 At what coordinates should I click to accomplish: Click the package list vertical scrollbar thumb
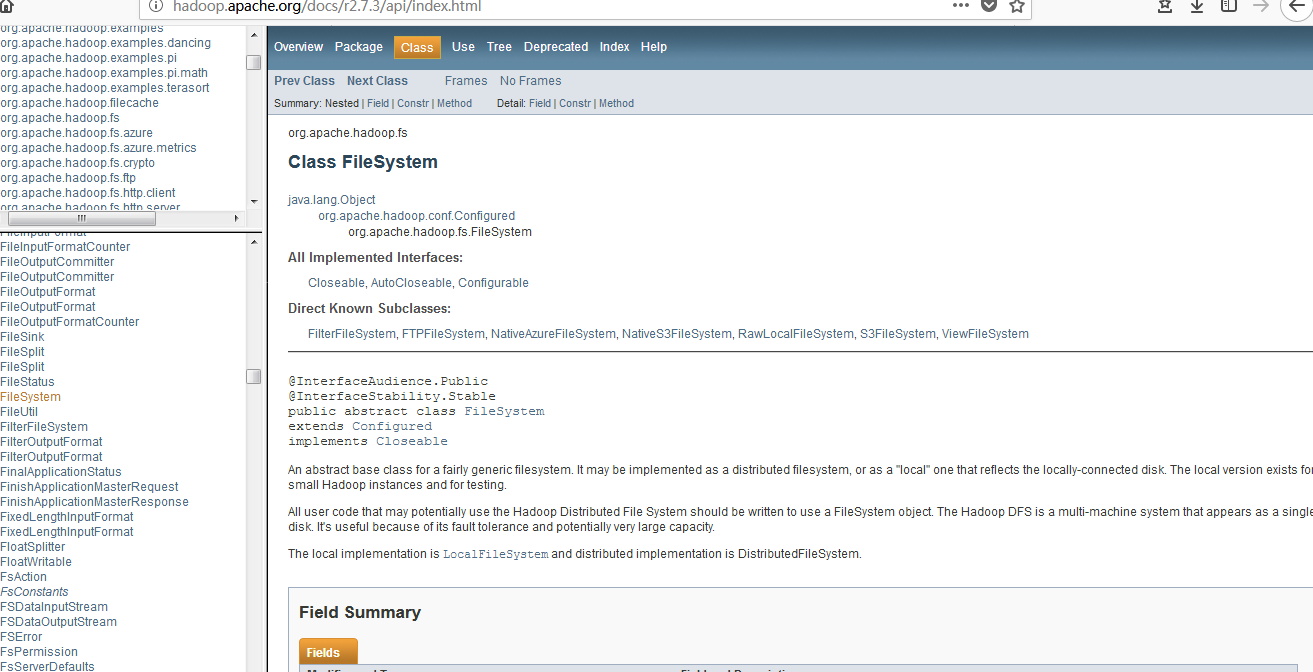point(254,62)
